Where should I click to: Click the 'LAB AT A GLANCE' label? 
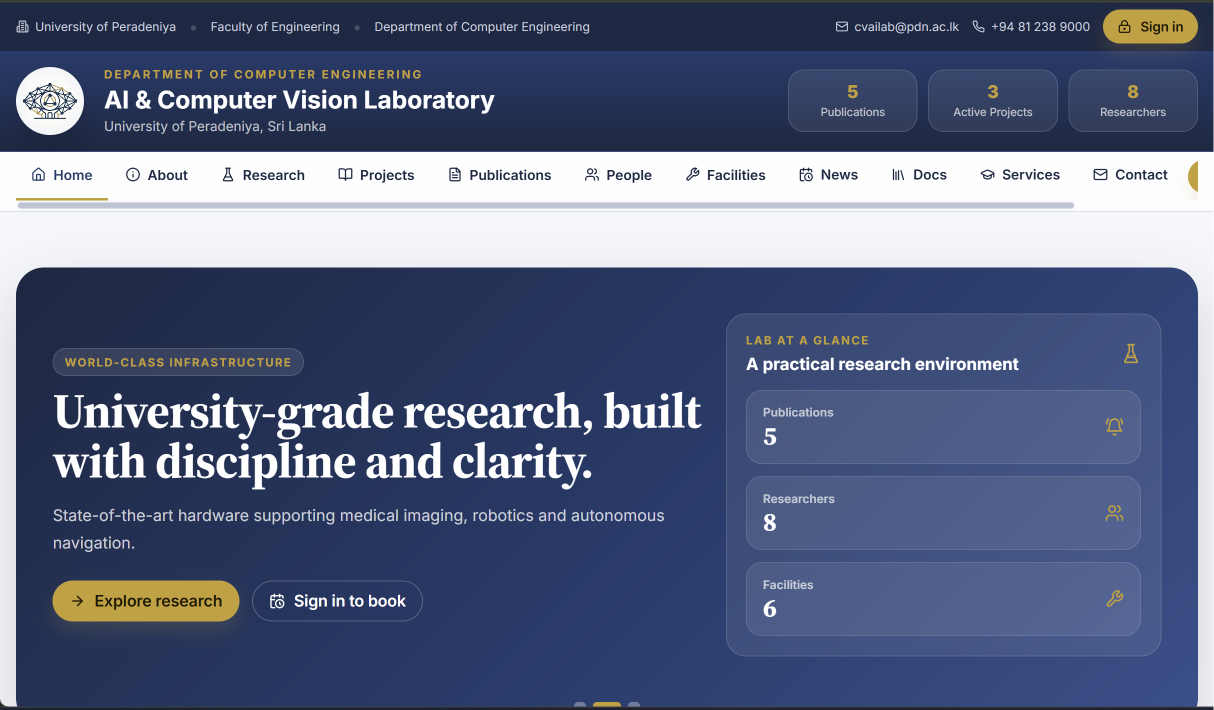point(807,340)
